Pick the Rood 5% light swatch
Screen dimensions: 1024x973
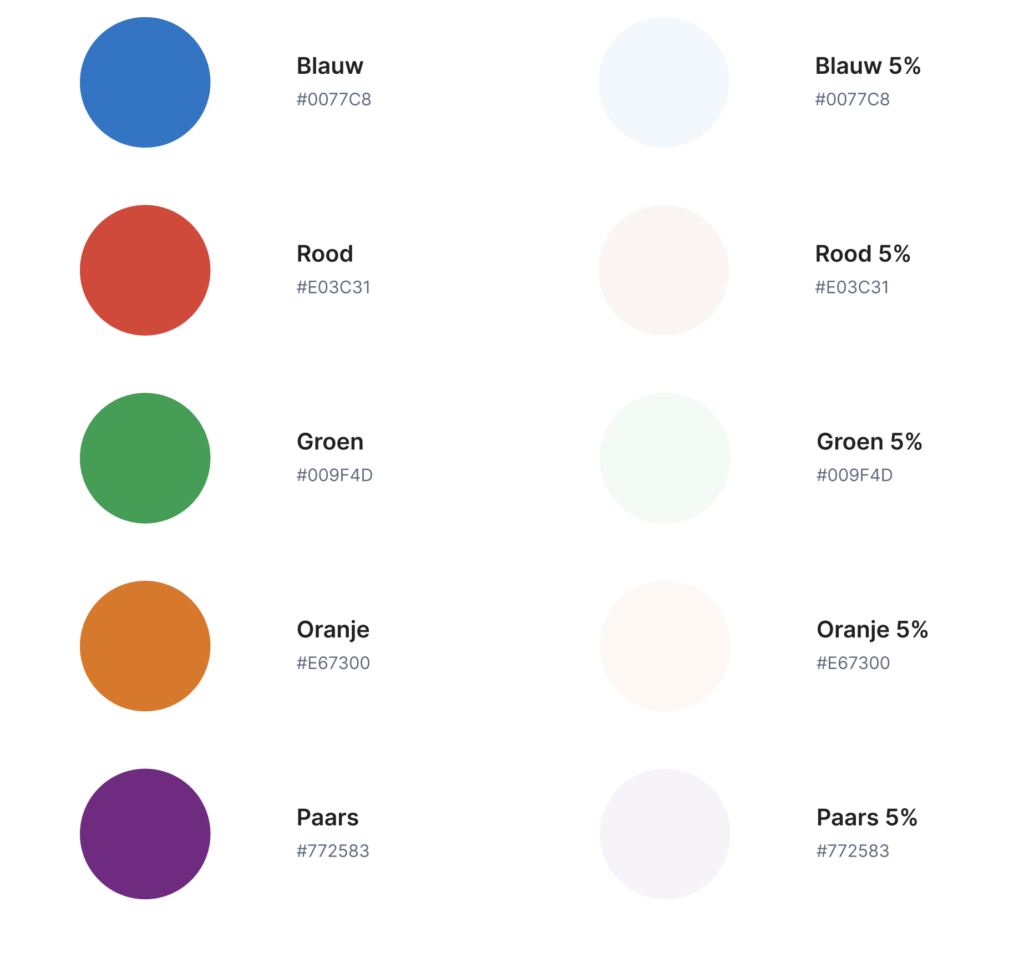coord(664,270)
